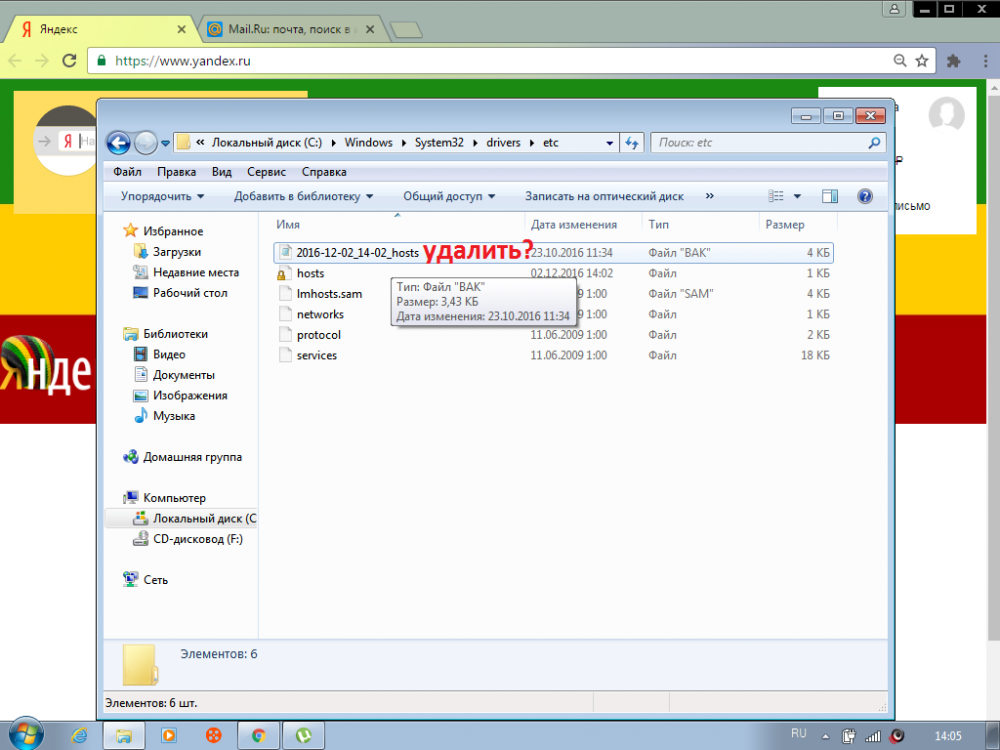The width and height of the screenshot is (1000, 750).
Task: Select the hosts file with lock icon
Action: (310, 273)
